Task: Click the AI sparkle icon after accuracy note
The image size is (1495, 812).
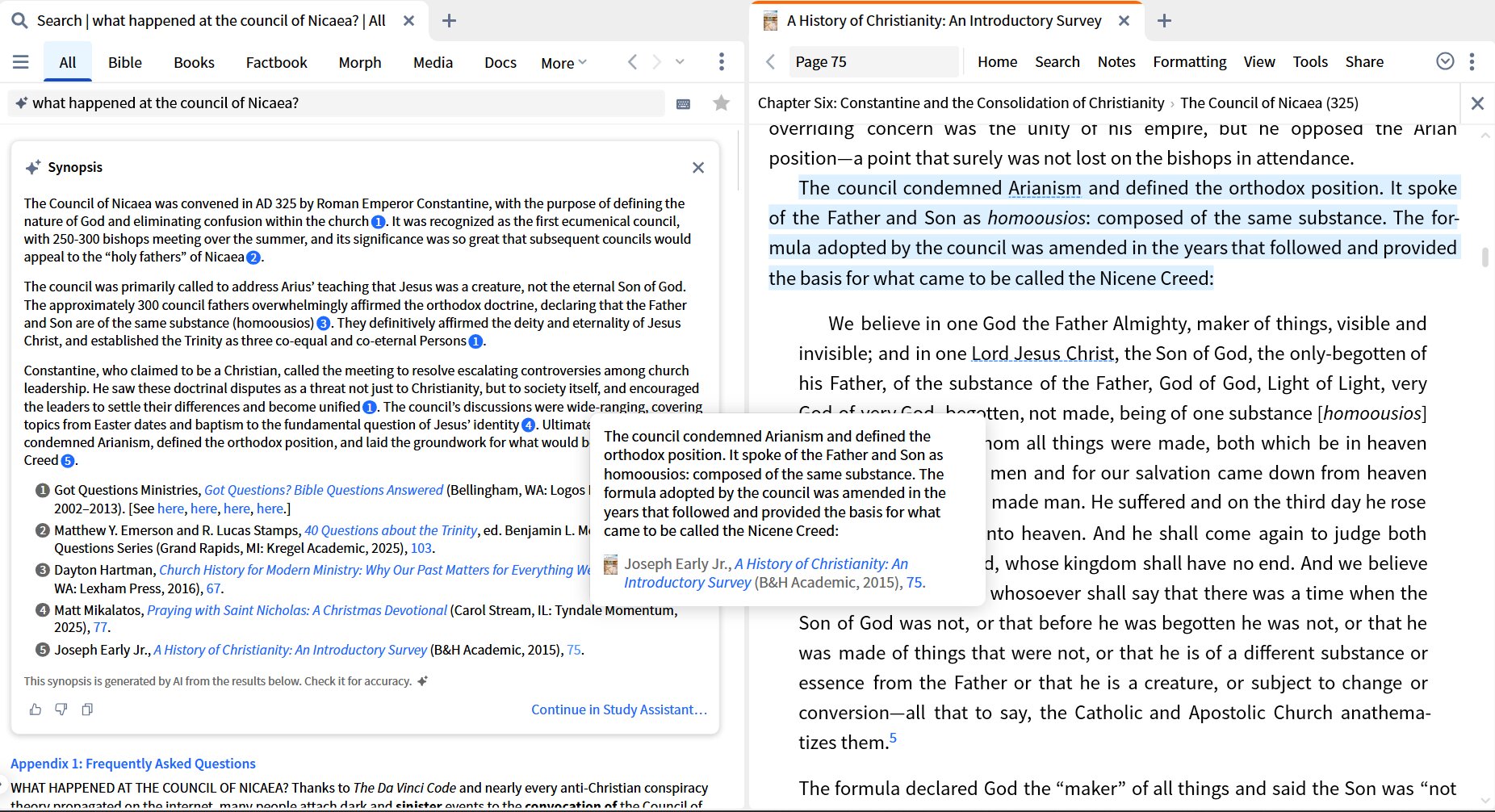Action: point(422,681)
